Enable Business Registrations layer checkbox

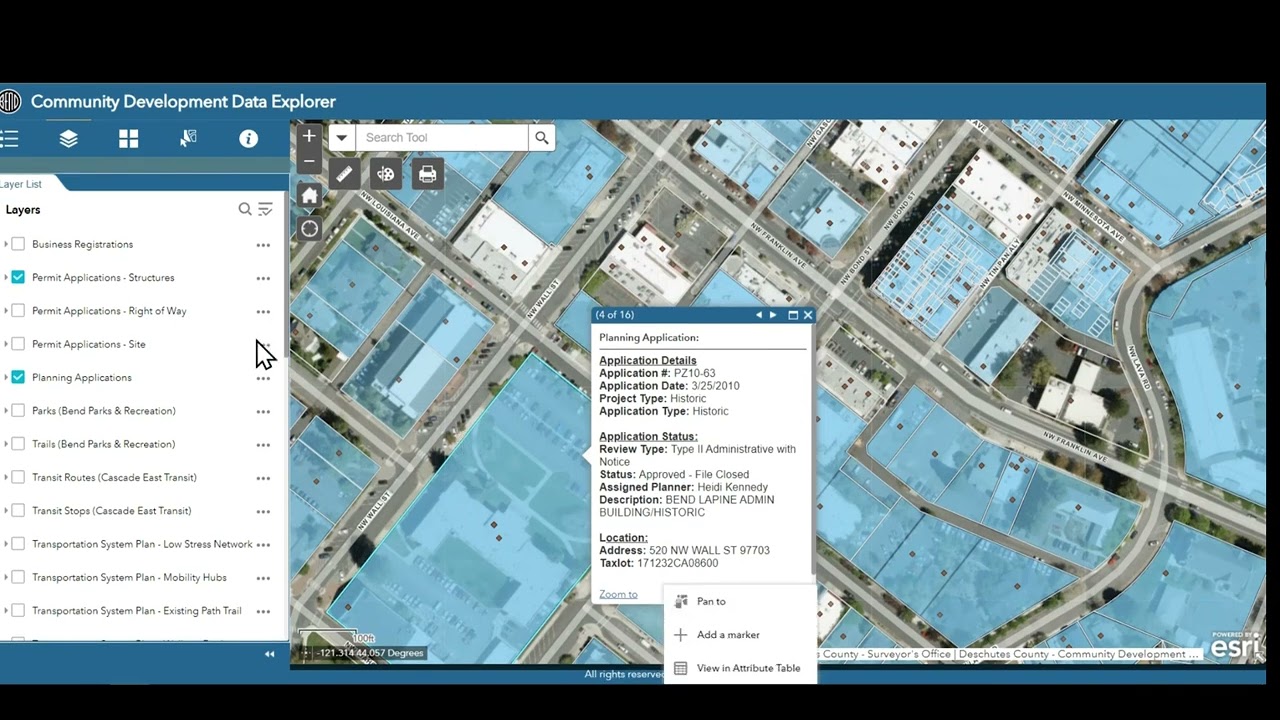[18, 244]
